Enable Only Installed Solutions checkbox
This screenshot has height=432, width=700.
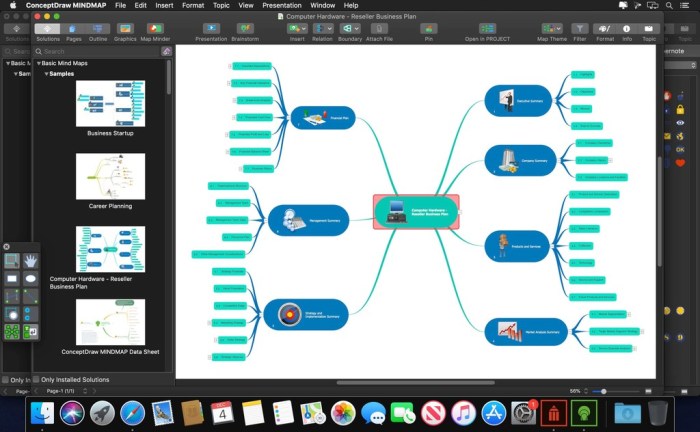pyautogui.click(x=36, y=380)
